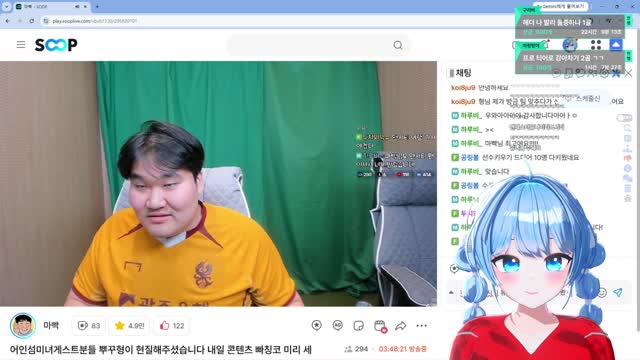Click the clip recording icon

tap(380, 326)
